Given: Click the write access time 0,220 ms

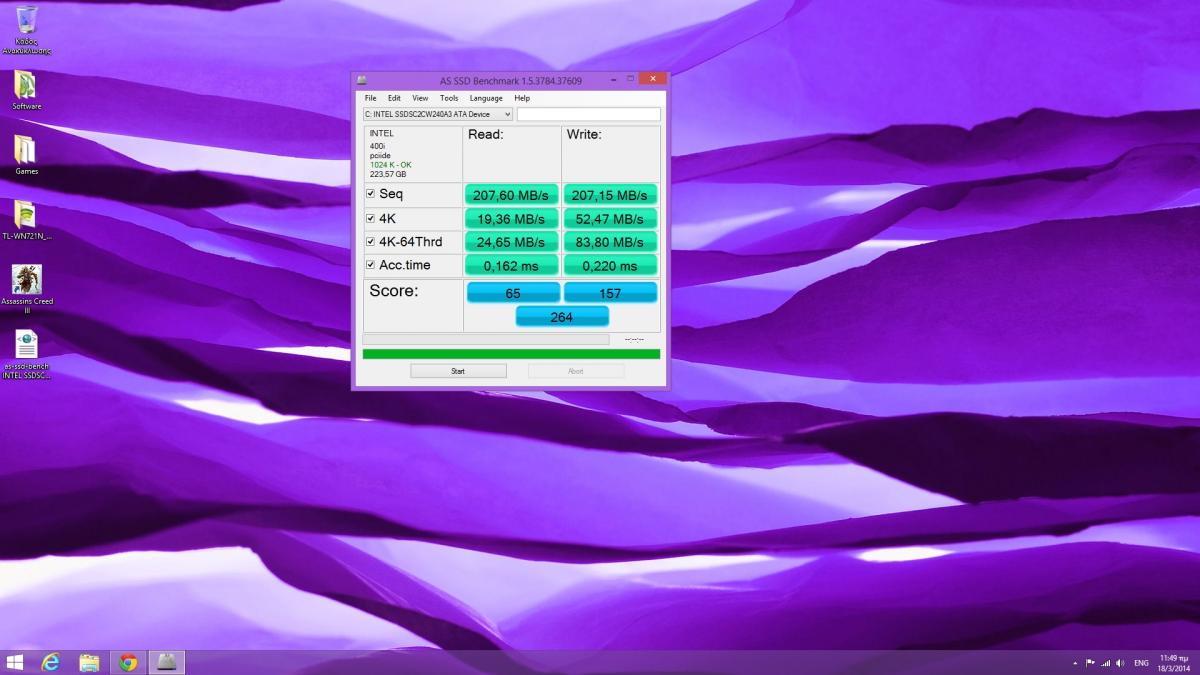Looking at the screenshot, I should [x=610, y=266].
